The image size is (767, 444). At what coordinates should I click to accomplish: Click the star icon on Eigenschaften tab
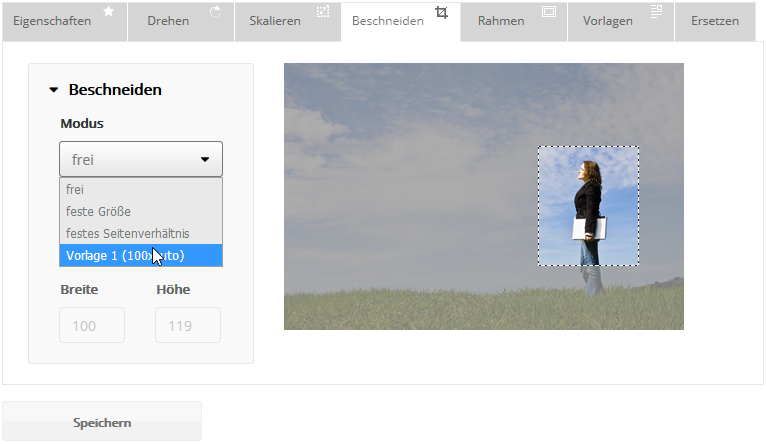pos(108,12)
